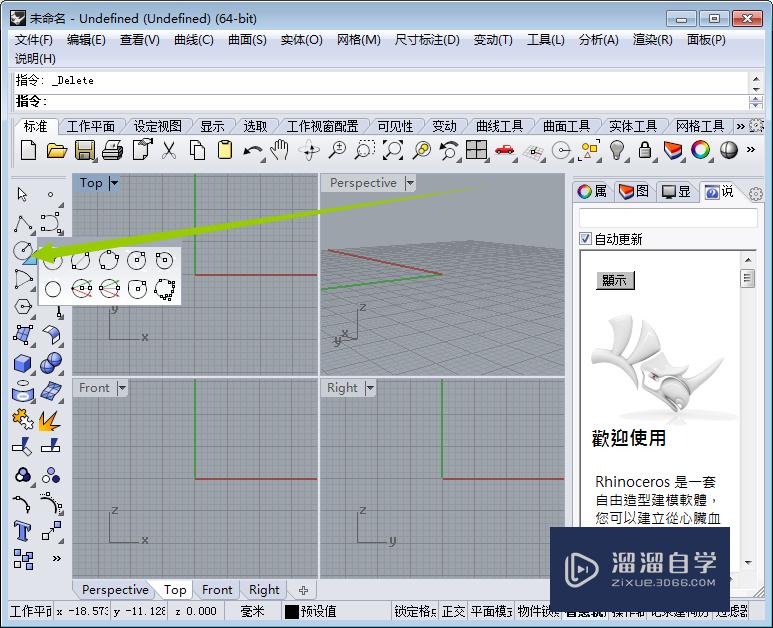The width and height of the screenshot is (773, 628).
Task: Expand more toolbar tabs chevron
Action: pos(740,126)
